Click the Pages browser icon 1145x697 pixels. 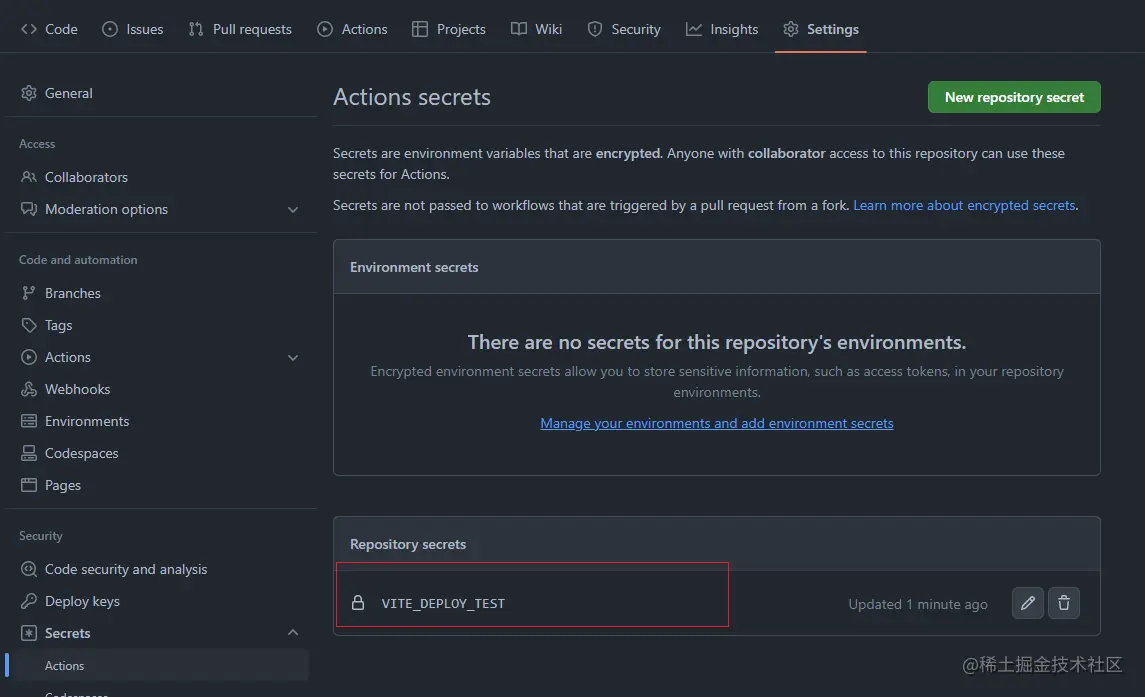click(x=28, y=485)
